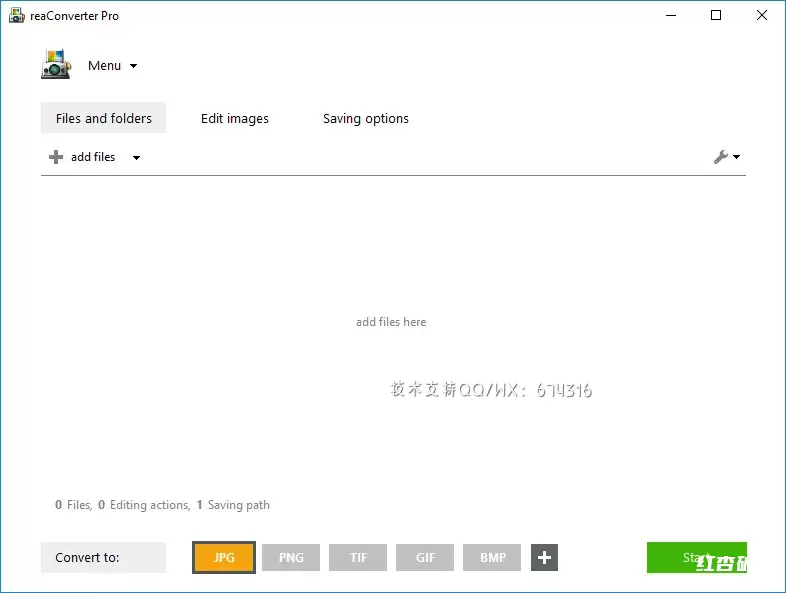Viewport: 786px width, 593px height.
Task: Minimize the reaConverter Pro window
Action: (671, 16)
